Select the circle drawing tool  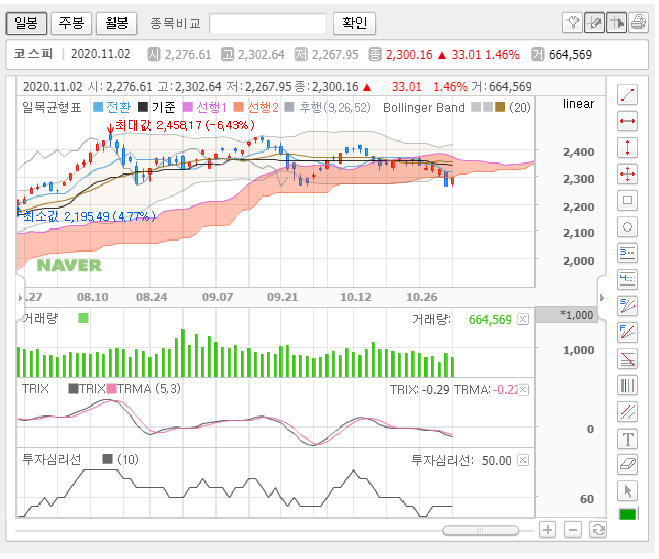pyautogui.click(x=627, y=227)
